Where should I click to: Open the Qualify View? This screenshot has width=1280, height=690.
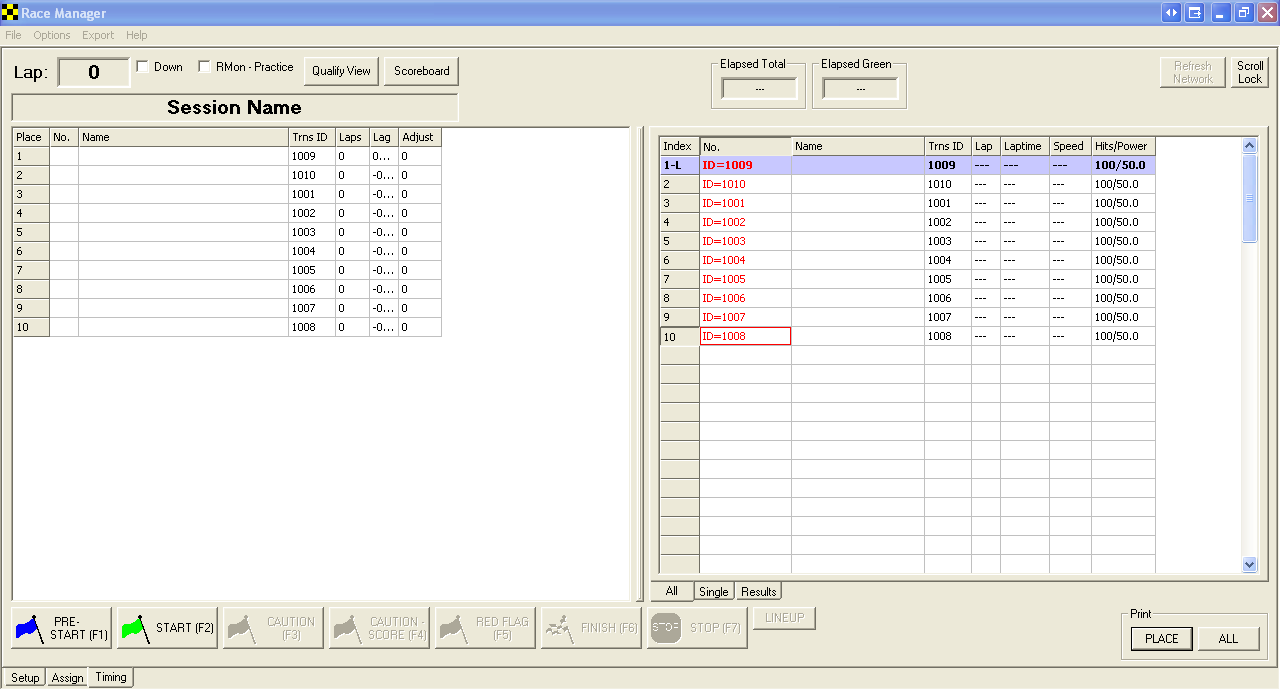click(x=341, y=71)
